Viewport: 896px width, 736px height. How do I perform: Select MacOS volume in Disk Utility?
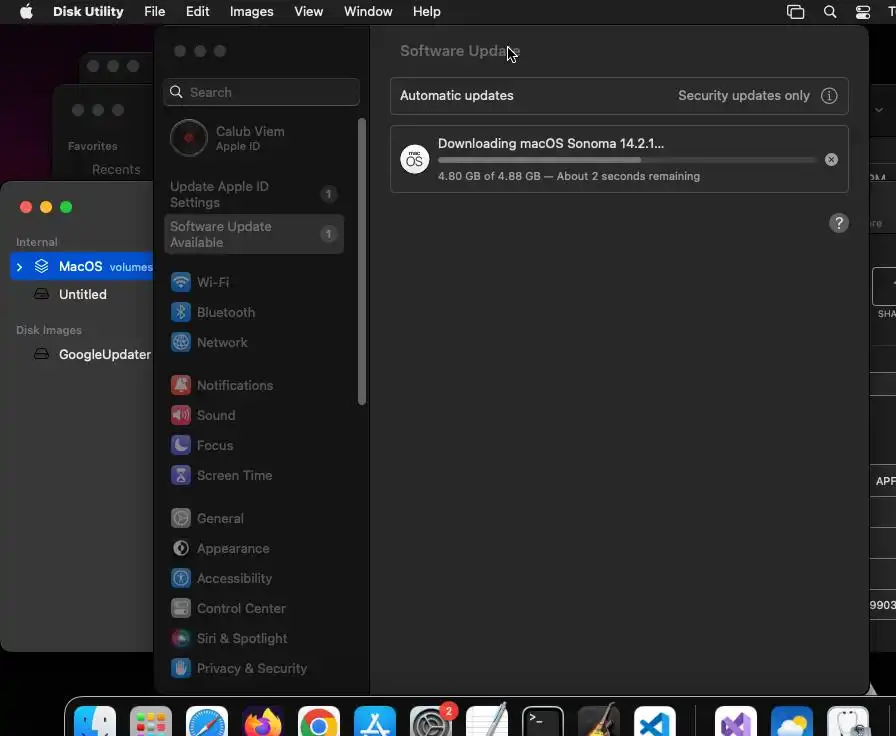82,266
